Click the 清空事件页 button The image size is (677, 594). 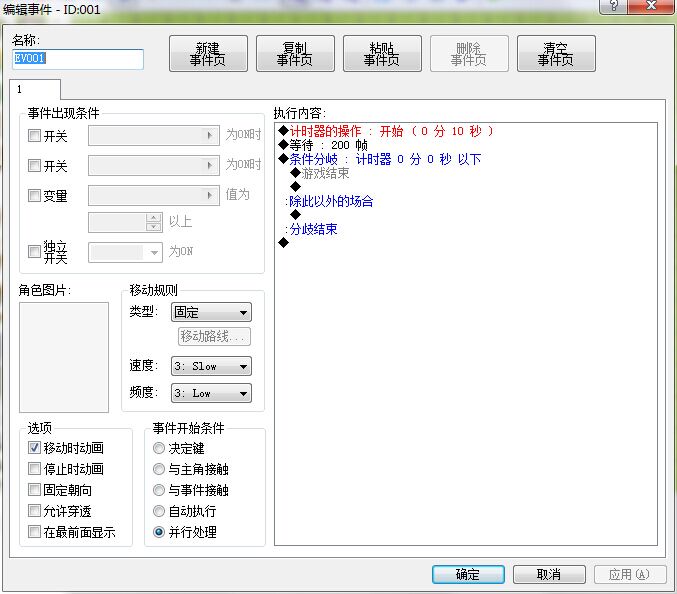coord(556,54)
